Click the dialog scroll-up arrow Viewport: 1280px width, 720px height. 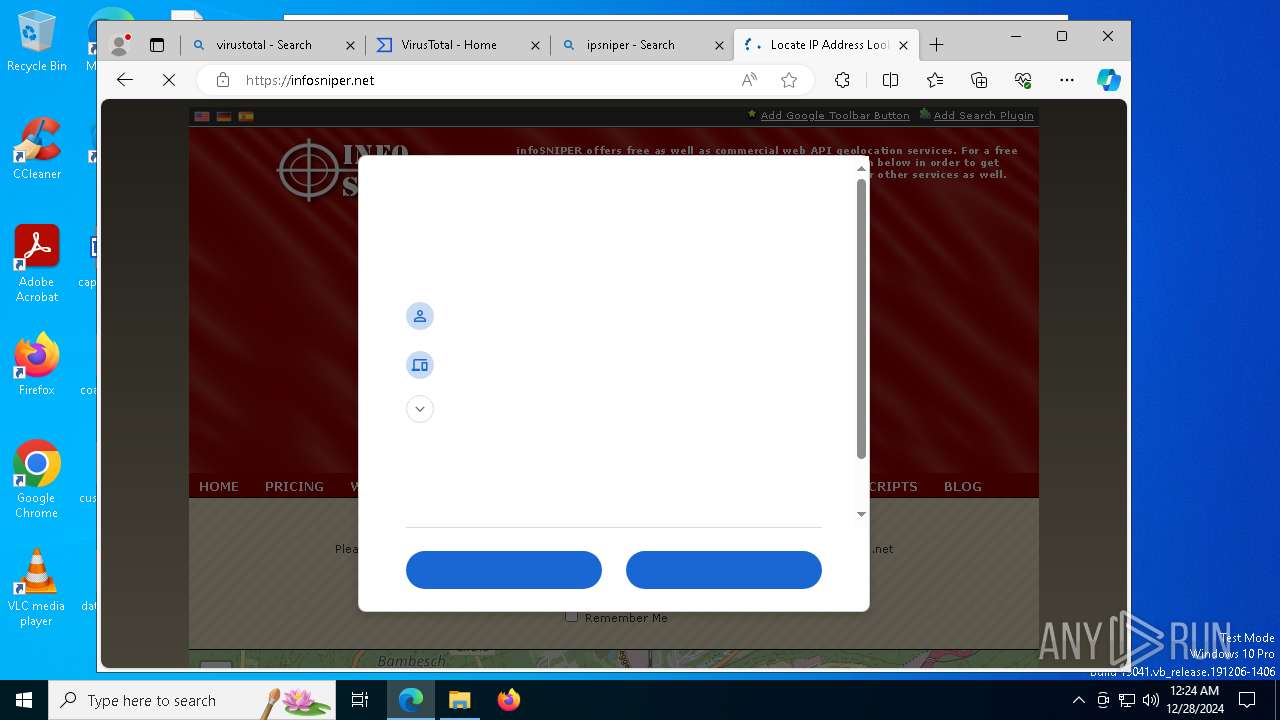[x=861, y=168]
